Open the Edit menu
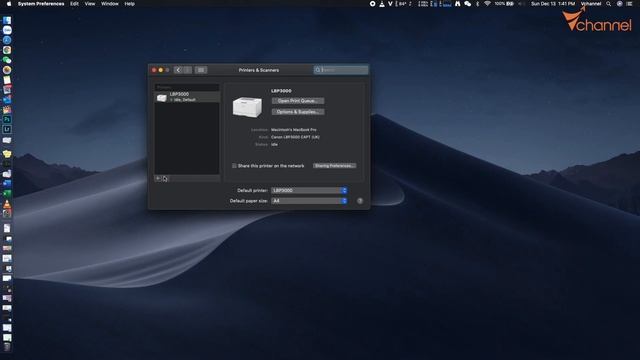The image size is (640, 360). tap(74, 4)
